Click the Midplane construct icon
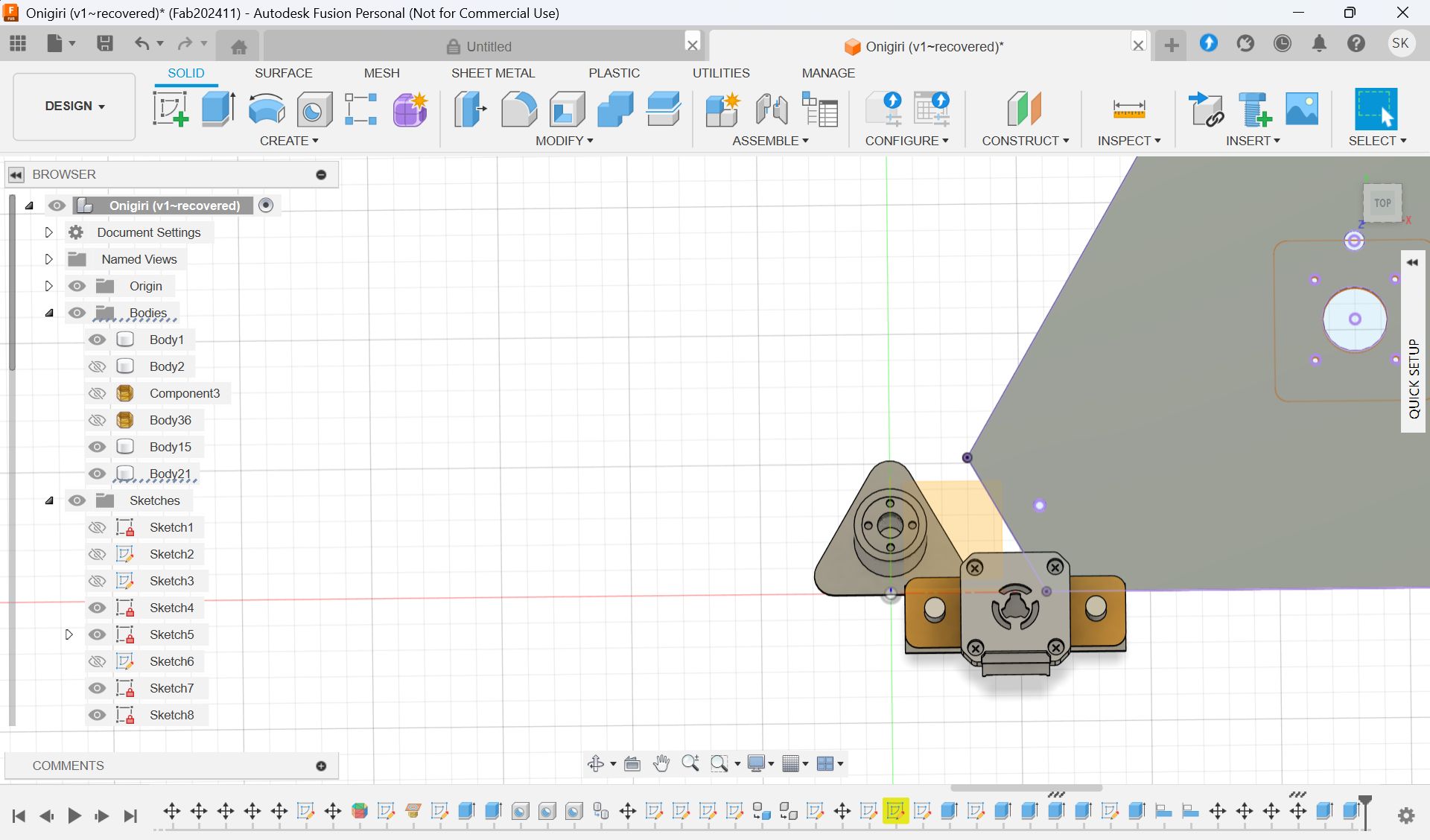The width and height of the screenshot is (1430, 840). tap(1024, 109)
